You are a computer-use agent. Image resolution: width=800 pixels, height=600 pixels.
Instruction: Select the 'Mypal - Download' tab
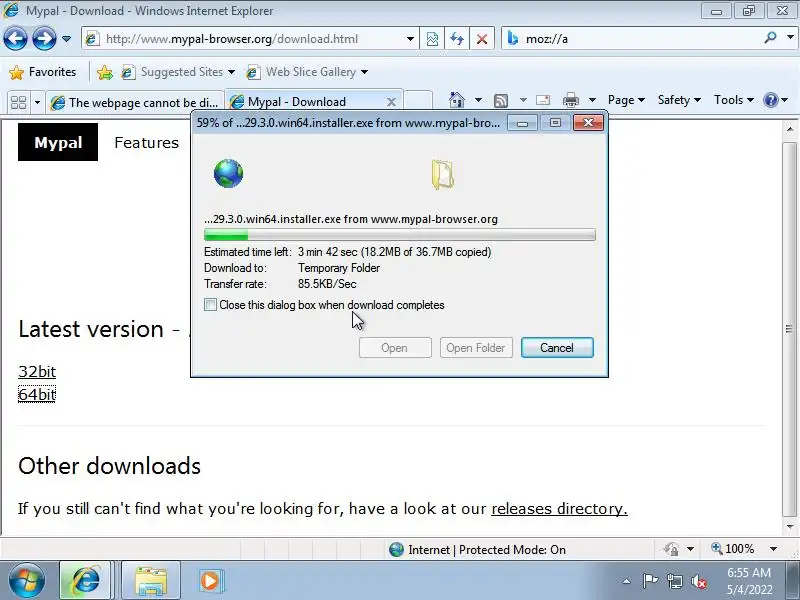(x=306, y=102)
